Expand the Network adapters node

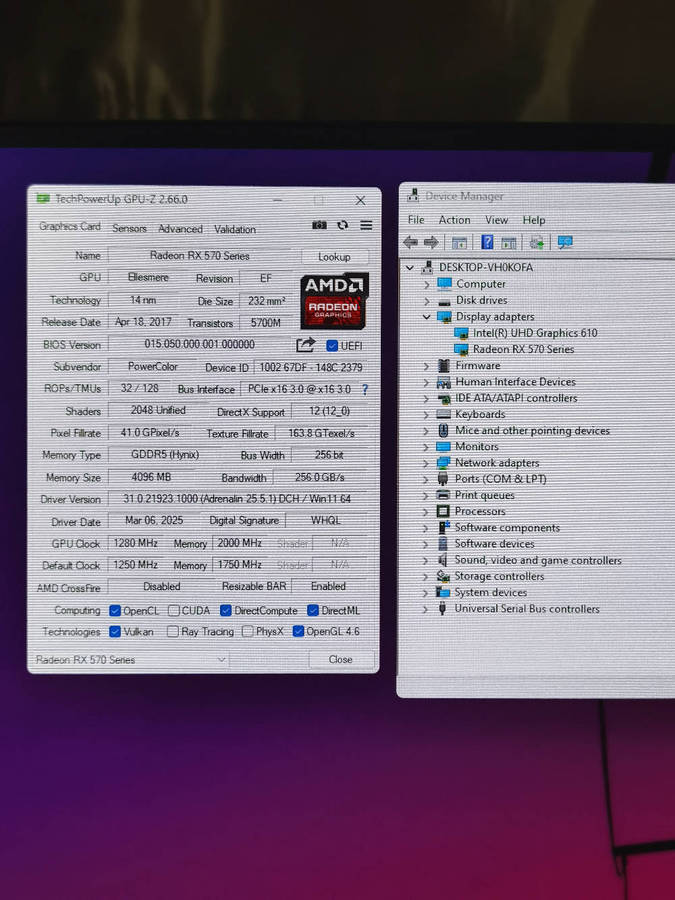click(x=427, y=463)
